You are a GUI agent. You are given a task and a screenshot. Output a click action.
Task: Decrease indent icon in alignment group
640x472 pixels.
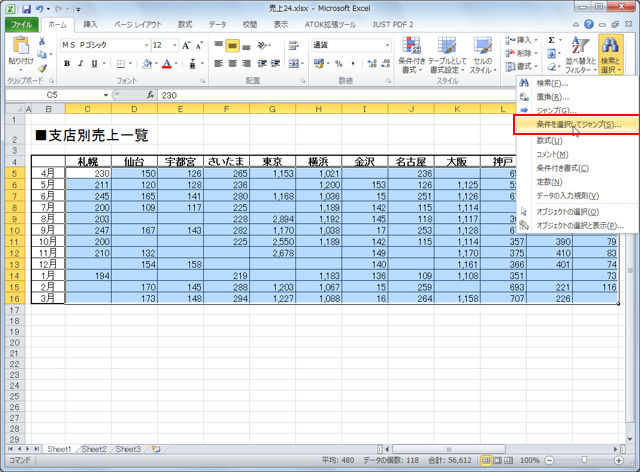tap(261, 63)
